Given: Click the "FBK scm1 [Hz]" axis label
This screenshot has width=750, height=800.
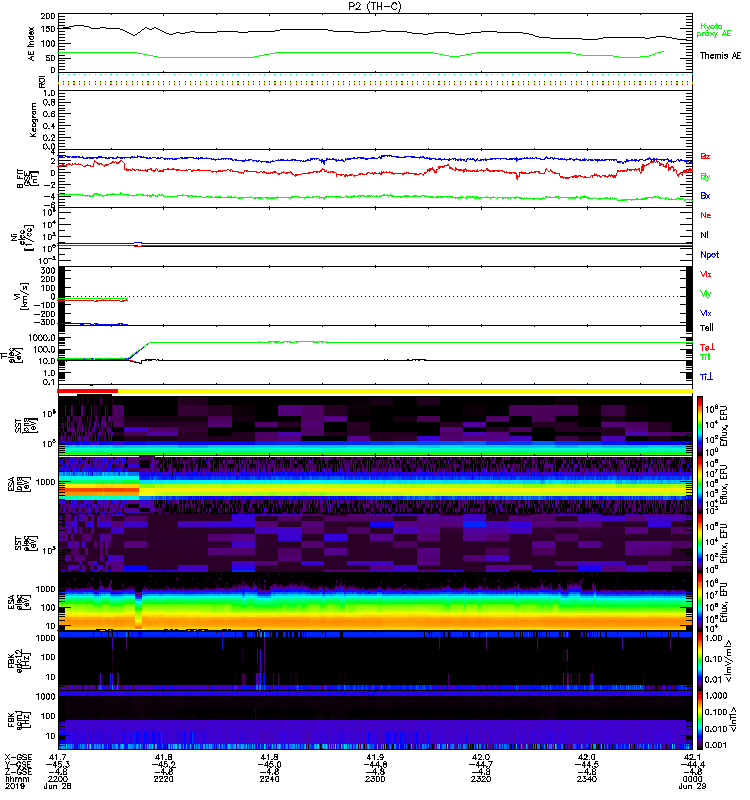Looking at the screenshot, I should (20, 718).
